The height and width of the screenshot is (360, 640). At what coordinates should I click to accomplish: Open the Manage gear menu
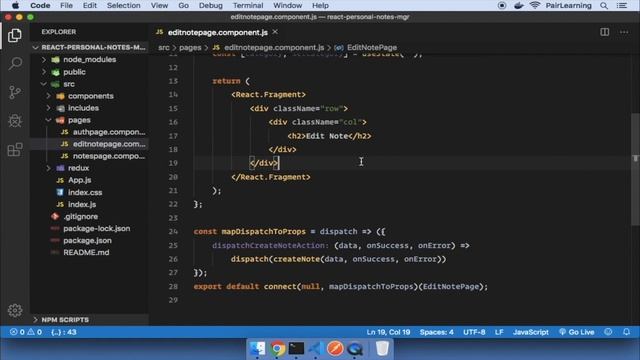(15, 310)
